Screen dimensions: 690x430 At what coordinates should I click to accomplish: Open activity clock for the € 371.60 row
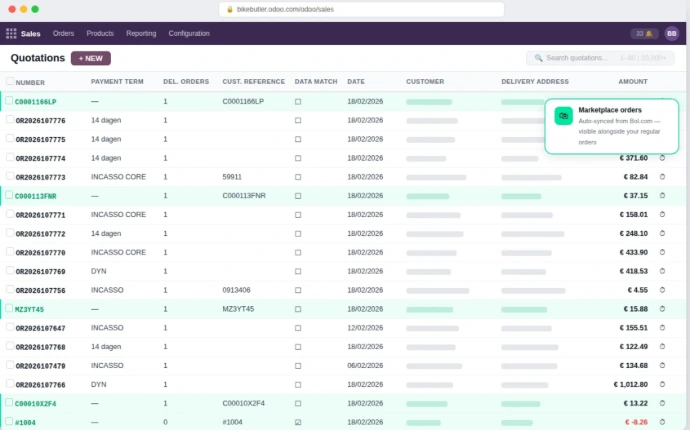pos(662,158)
